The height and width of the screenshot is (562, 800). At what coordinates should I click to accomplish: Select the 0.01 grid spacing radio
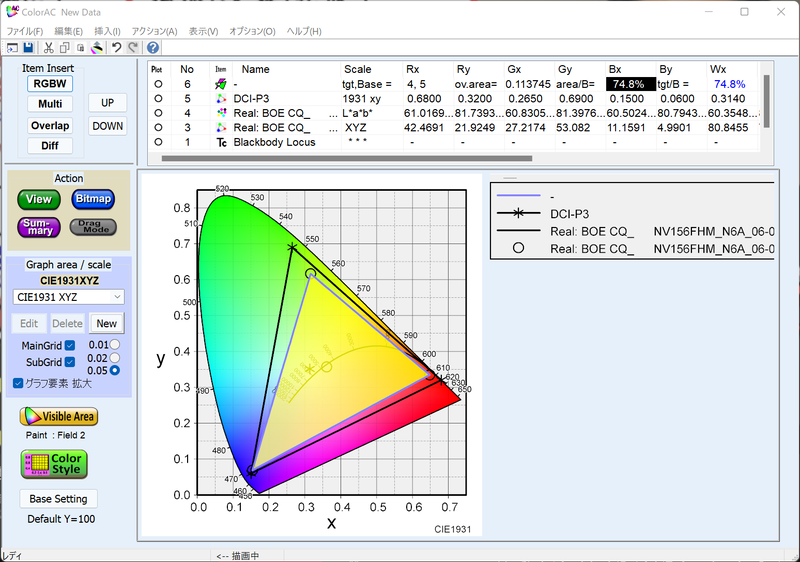click(x=115, y=345)
